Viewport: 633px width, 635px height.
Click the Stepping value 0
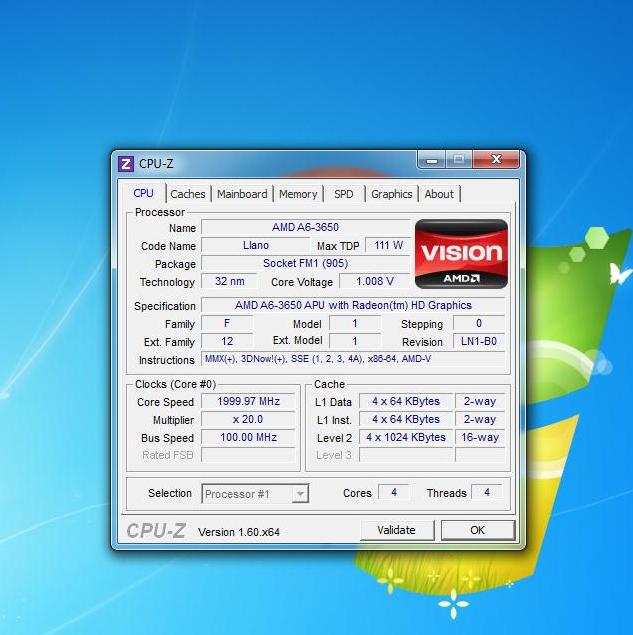click(x=479, y=323)
